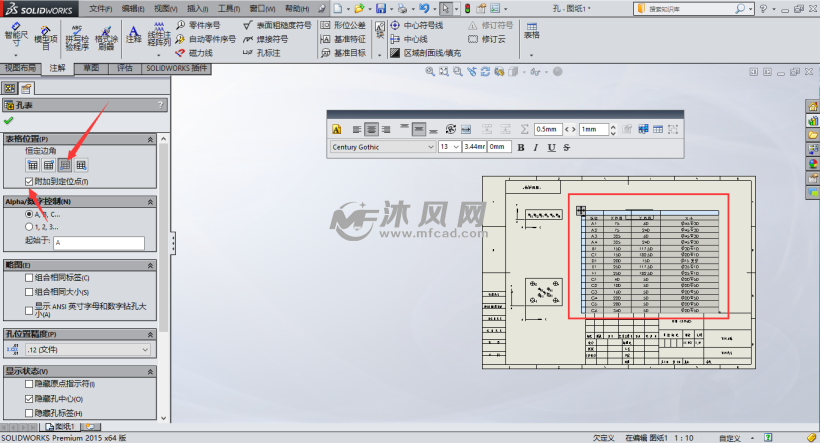Switch to View Layout (视图布局) tab

coord(20,68)
